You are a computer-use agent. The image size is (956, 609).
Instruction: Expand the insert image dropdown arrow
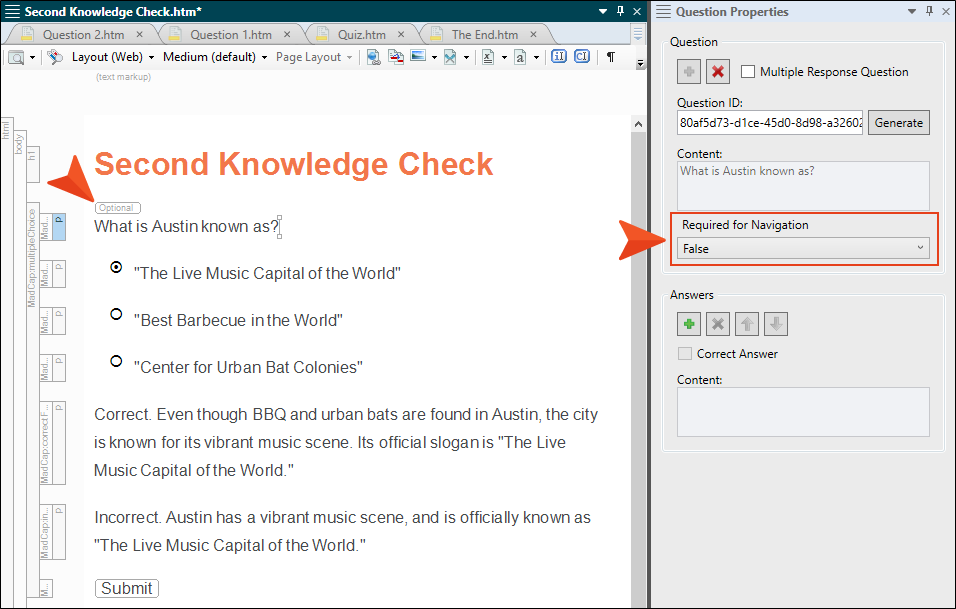[x=434, y=58]
